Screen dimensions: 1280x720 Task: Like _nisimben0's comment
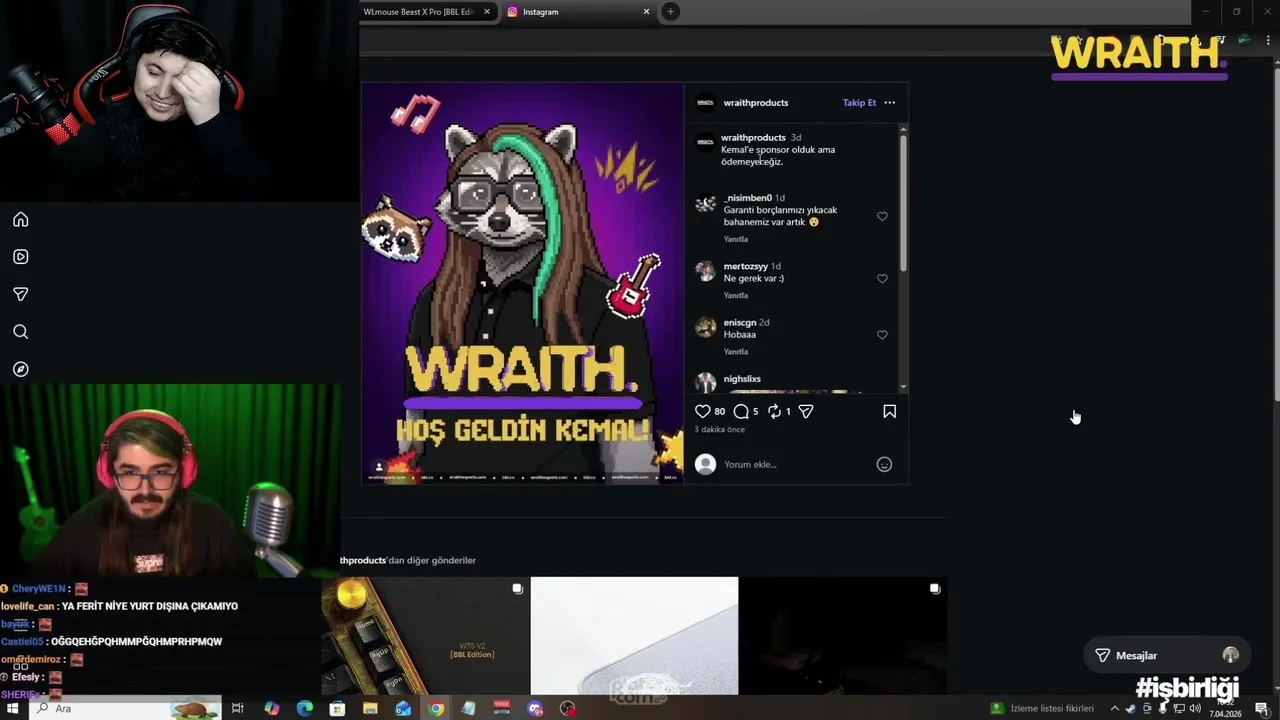pyautogui.click(x=882, y=216)
